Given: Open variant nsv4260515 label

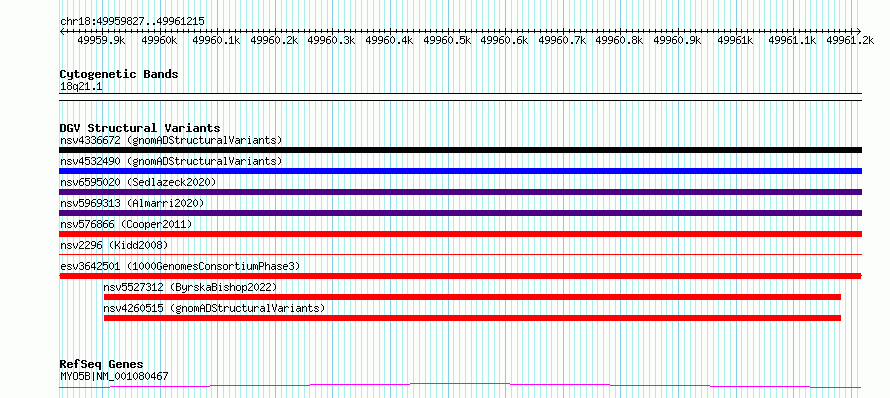Looking at the screenshot, I should [214, 308].
